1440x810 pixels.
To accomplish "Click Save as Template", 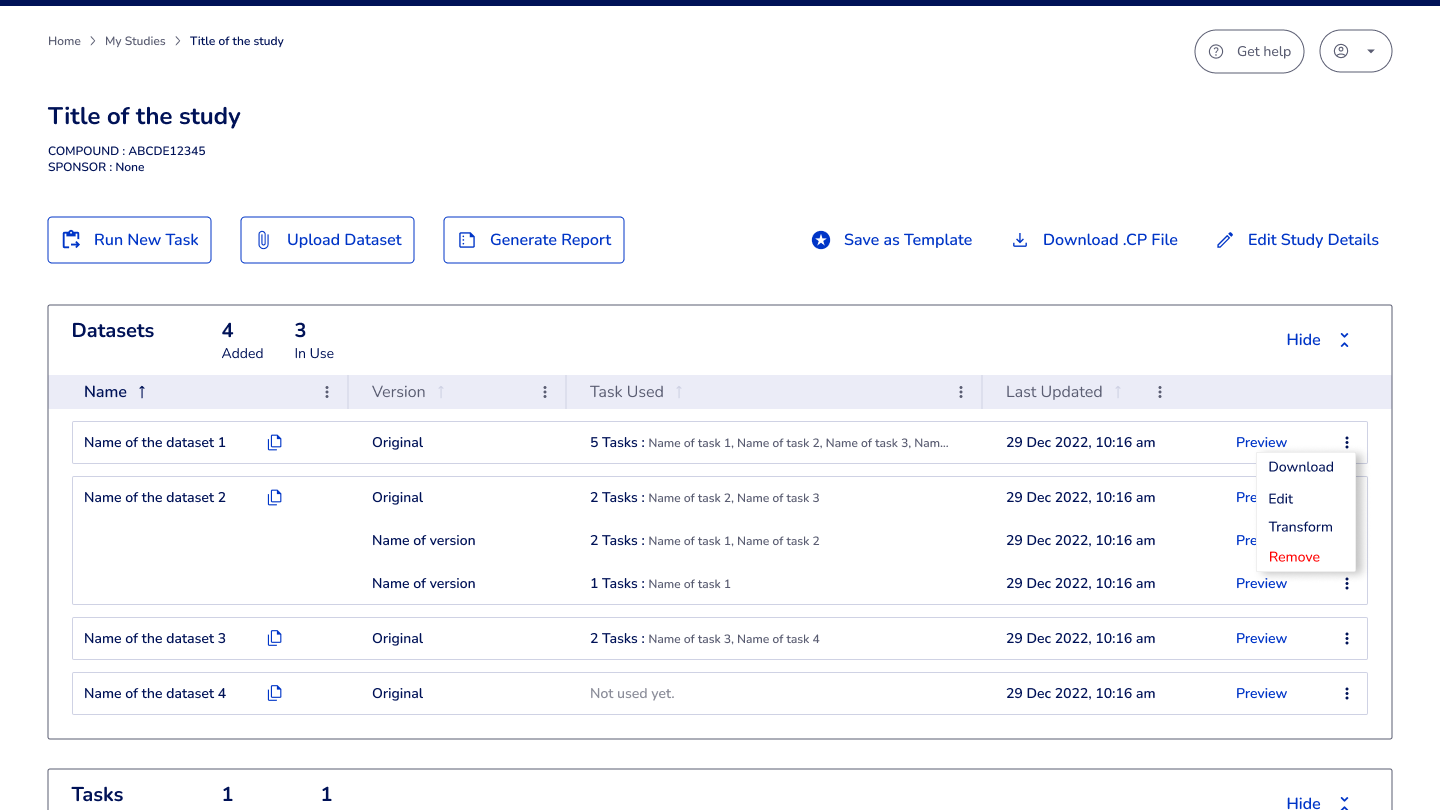I will pyautogui.click(x=892, y=240).
